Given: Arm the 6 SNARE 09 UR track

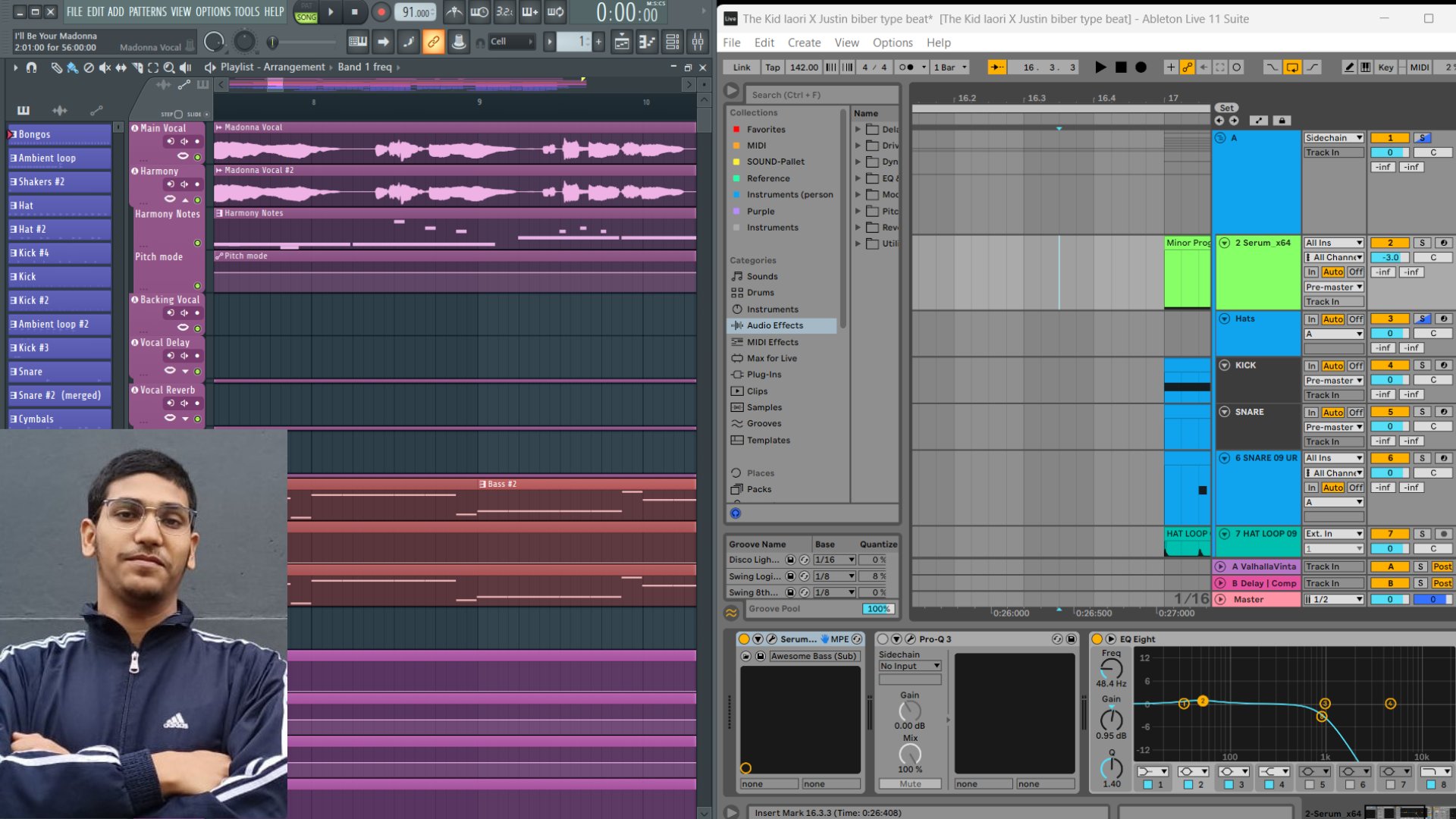Looking at the screenshot, I should click(x=1444, y=458).
